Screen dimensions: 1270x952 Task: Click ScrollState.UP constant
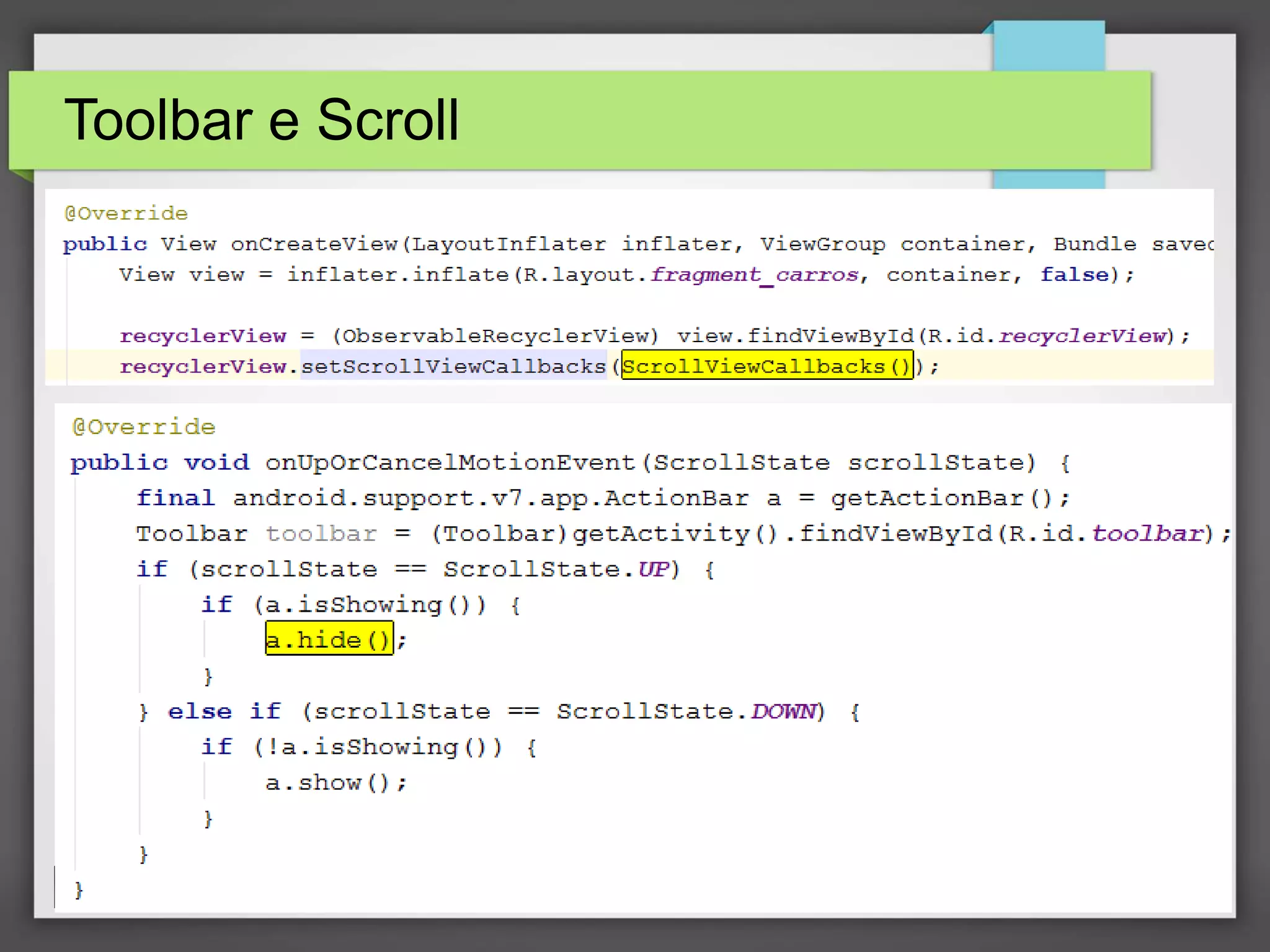point(556,569)
